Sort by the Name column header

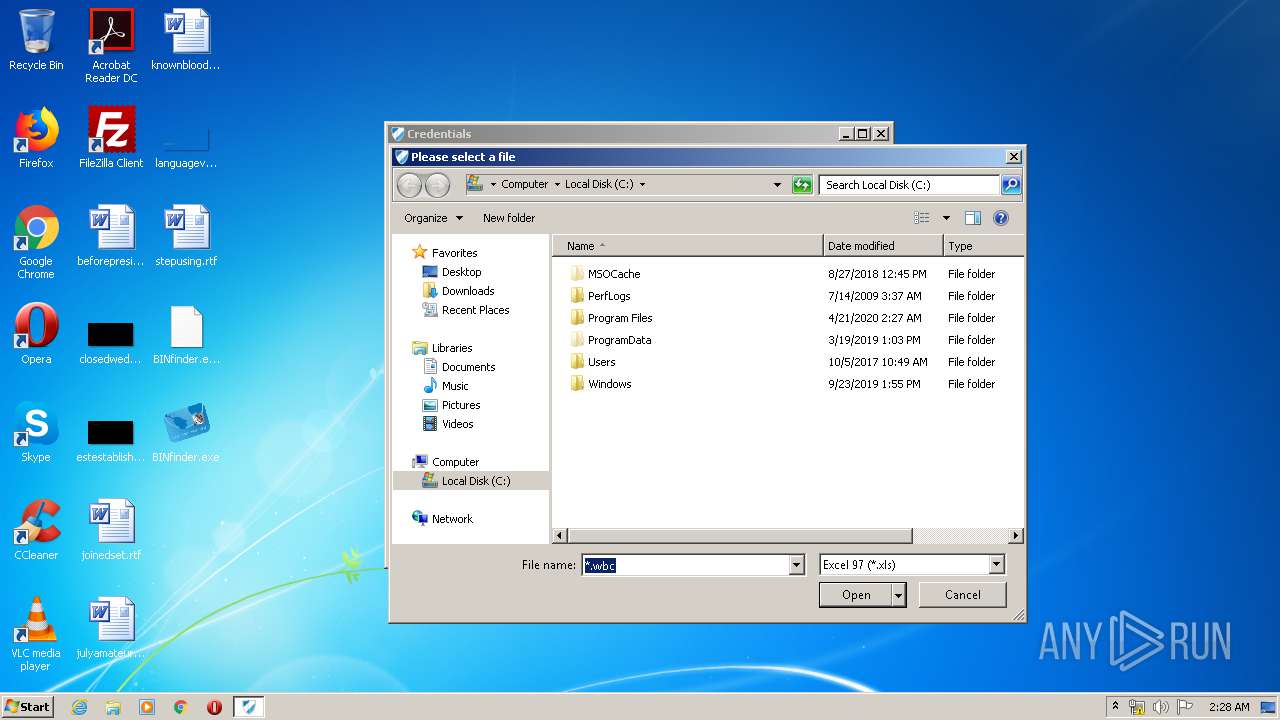(x=688, y=246)
